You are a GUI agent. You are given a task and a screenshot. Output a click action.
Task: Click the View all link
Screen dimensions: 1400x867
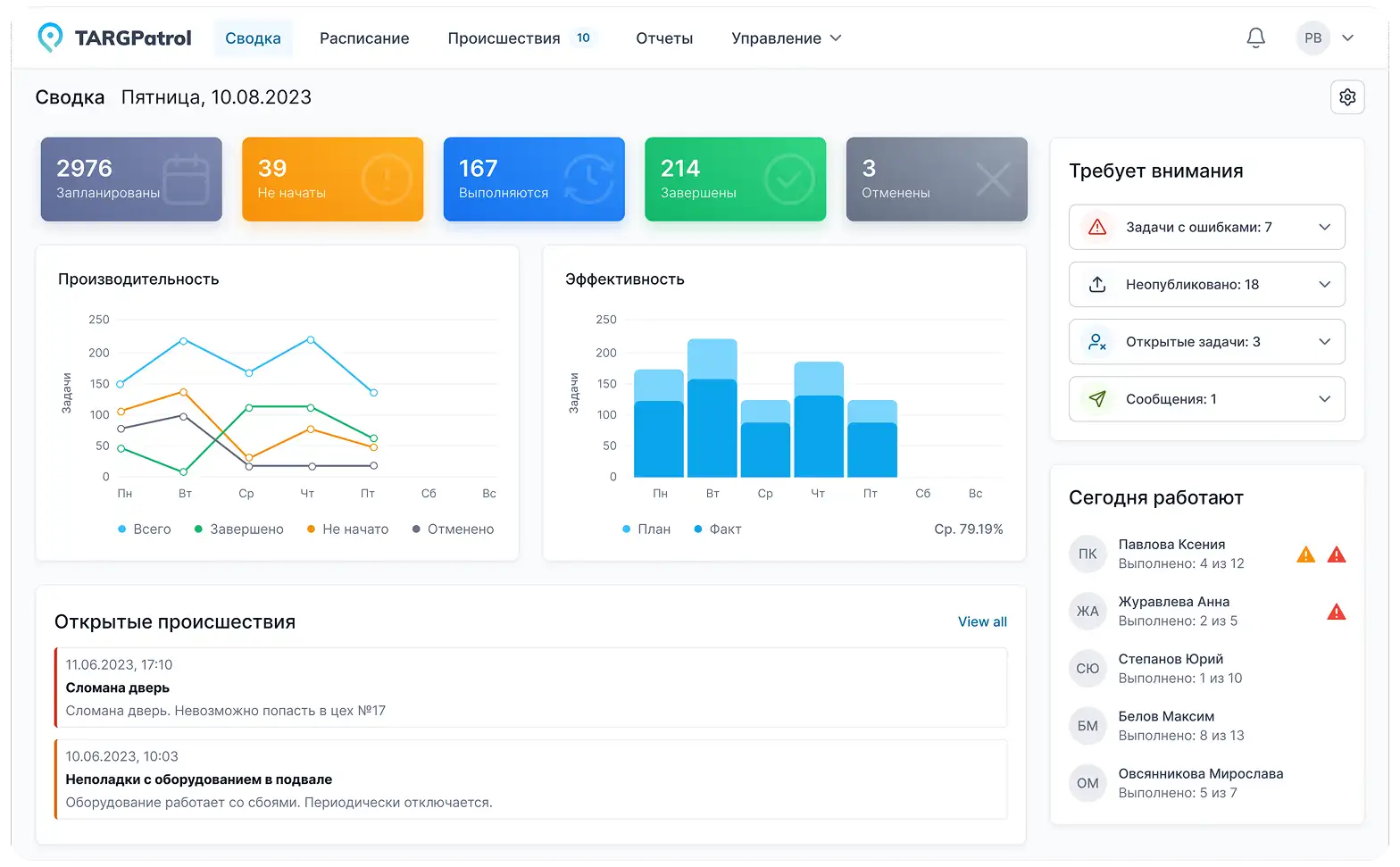coord(982,622)
